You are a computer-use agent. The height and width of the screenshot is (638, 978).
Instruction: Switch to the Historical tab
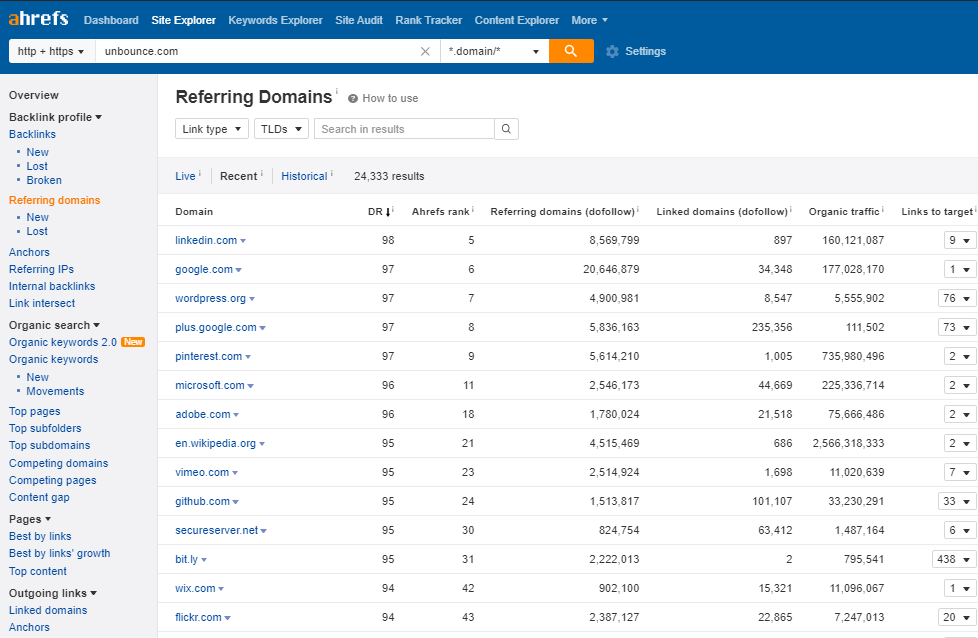305,175
